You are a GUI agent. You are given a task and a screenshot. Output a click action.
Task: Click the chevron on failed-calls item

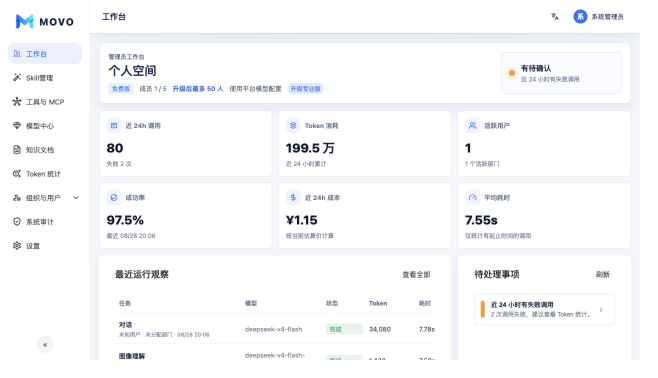(x=601, y=310)
